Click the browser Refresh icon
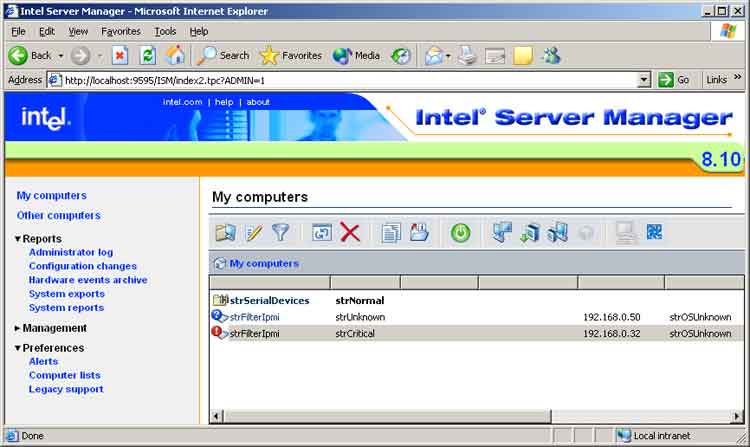The image size is (750, 447). [x=148, y=56]
